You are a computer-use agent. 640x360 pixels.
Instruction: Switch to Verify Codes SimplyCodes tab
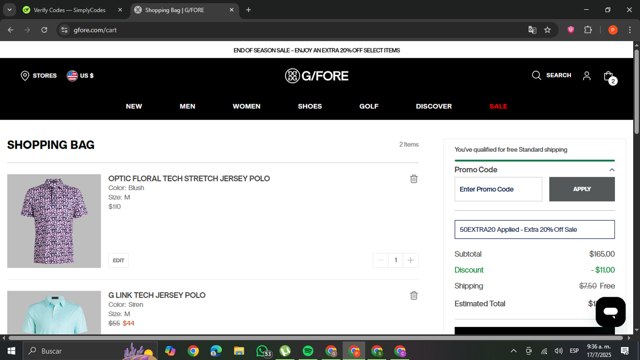(69, 10)
